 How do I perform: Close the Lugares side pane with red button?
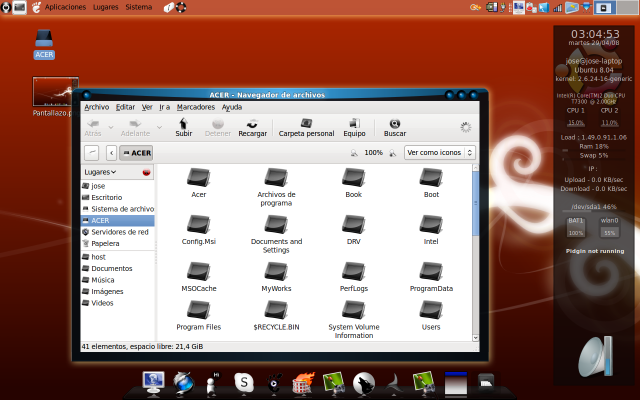click(x=146, y=173)
